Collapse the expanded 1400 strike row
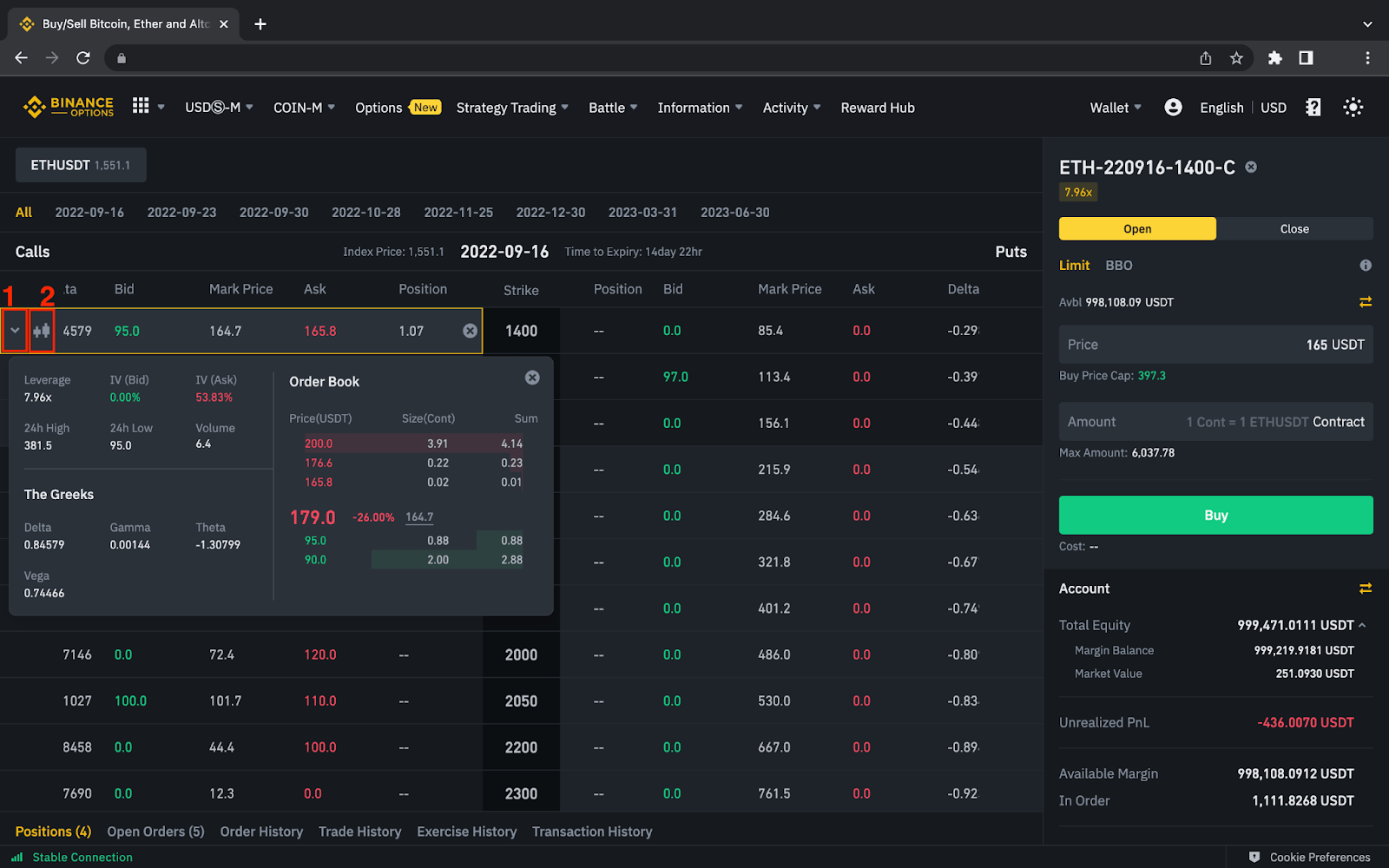 15,331
